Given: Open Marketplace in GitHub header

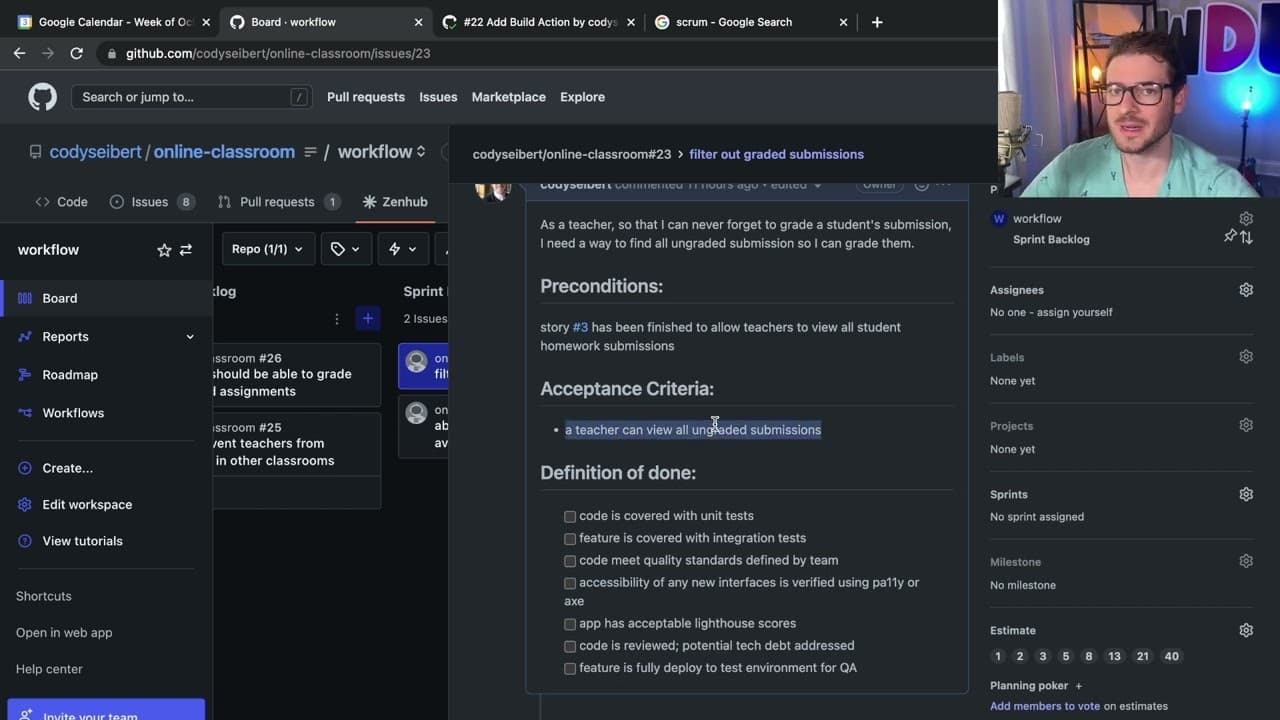Looking at the screenshot, I should (509, 97).
